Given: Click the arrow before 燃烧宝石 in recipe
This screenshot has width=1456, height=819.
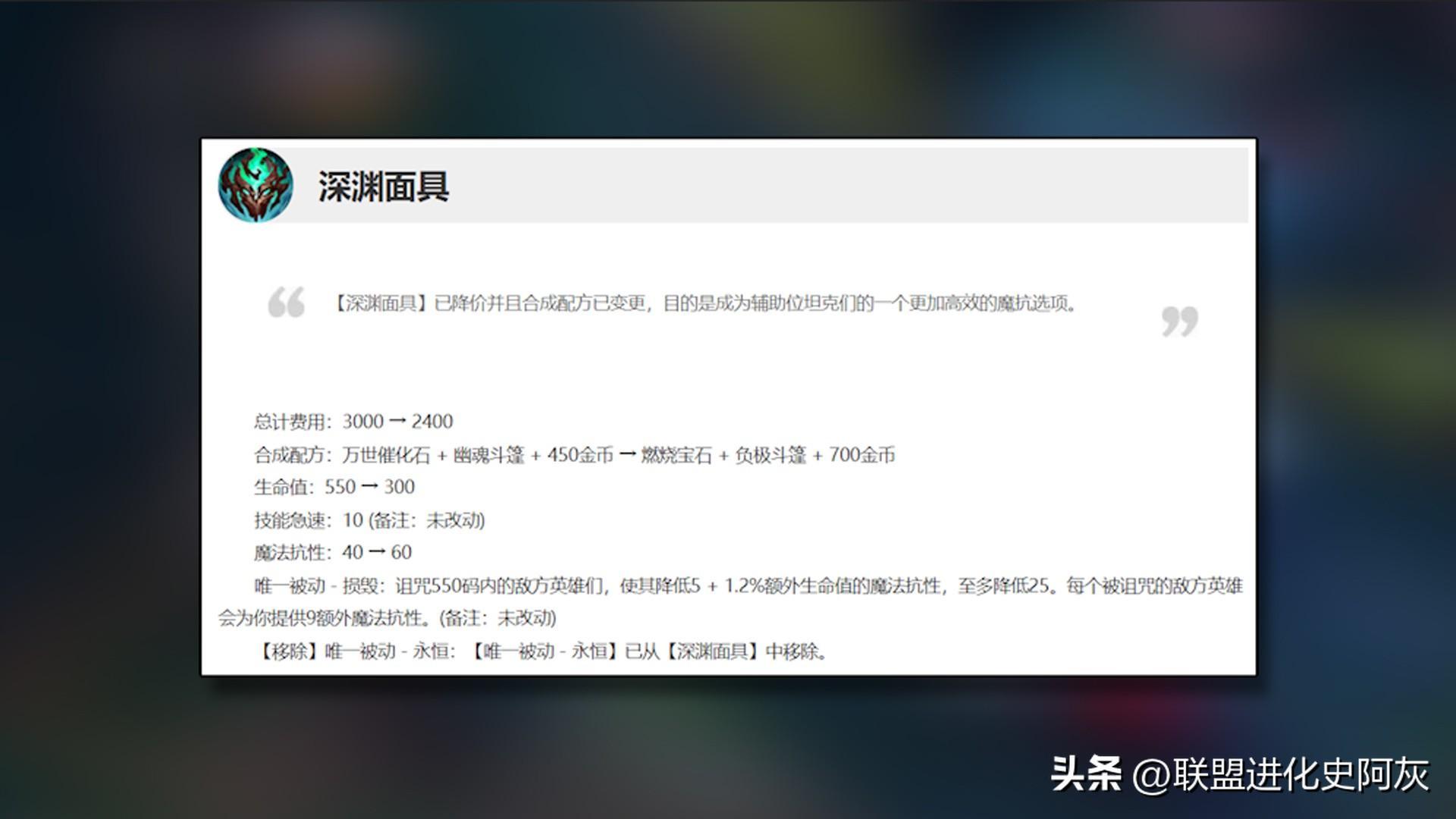Looking at the screenshot, I should click(627, 454).
